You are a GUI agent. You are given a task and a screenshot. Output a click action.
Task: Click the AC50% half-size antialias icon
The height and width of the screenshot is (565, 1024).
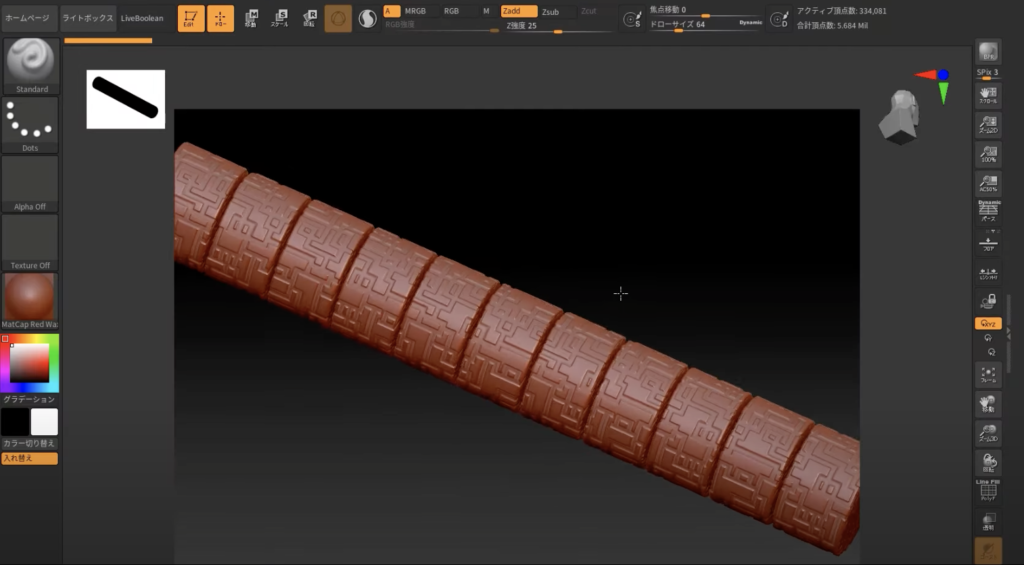[x=988, y=184]
